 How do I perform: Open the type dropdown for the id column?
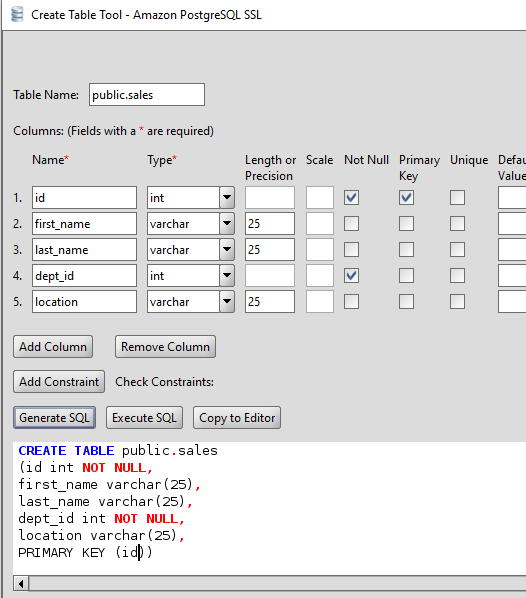[227, 198]
